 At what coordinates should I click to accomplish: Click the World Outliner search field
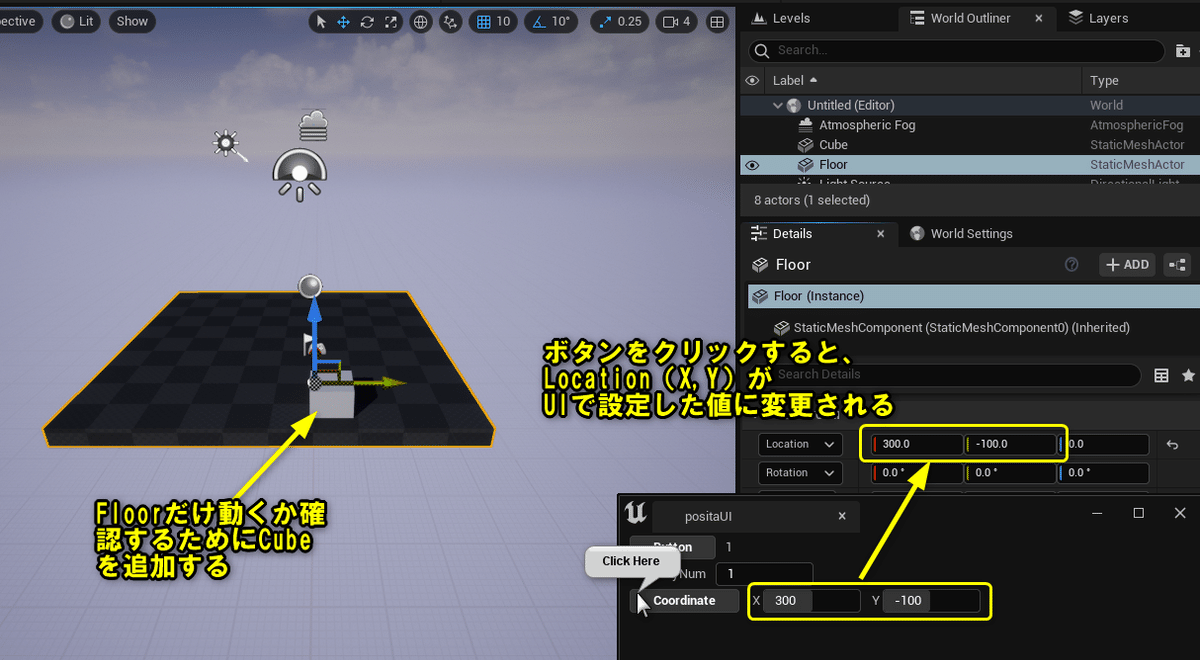956,50
